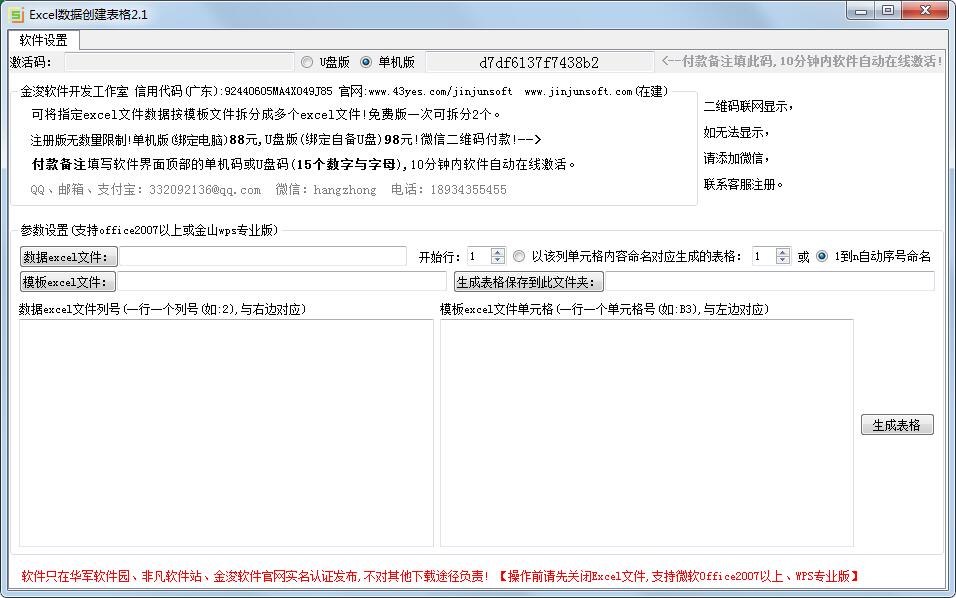Decrease the 开始行 value with down arrow
This screenshot has height=598, width=956.
point(498,261)
